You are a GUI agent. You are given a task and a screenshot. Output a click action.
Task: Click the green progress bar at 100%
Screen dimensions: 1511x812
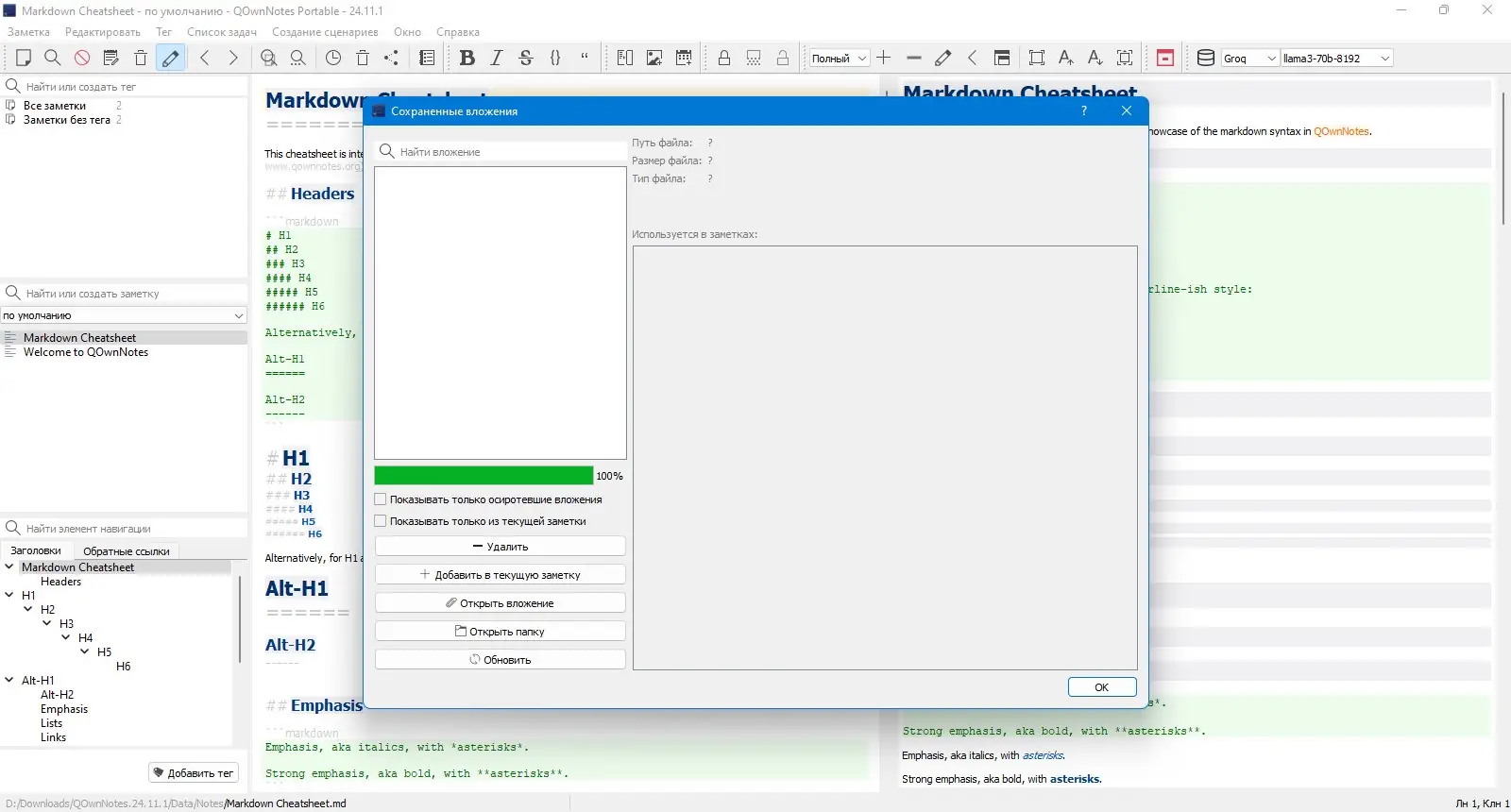(484, 476)
